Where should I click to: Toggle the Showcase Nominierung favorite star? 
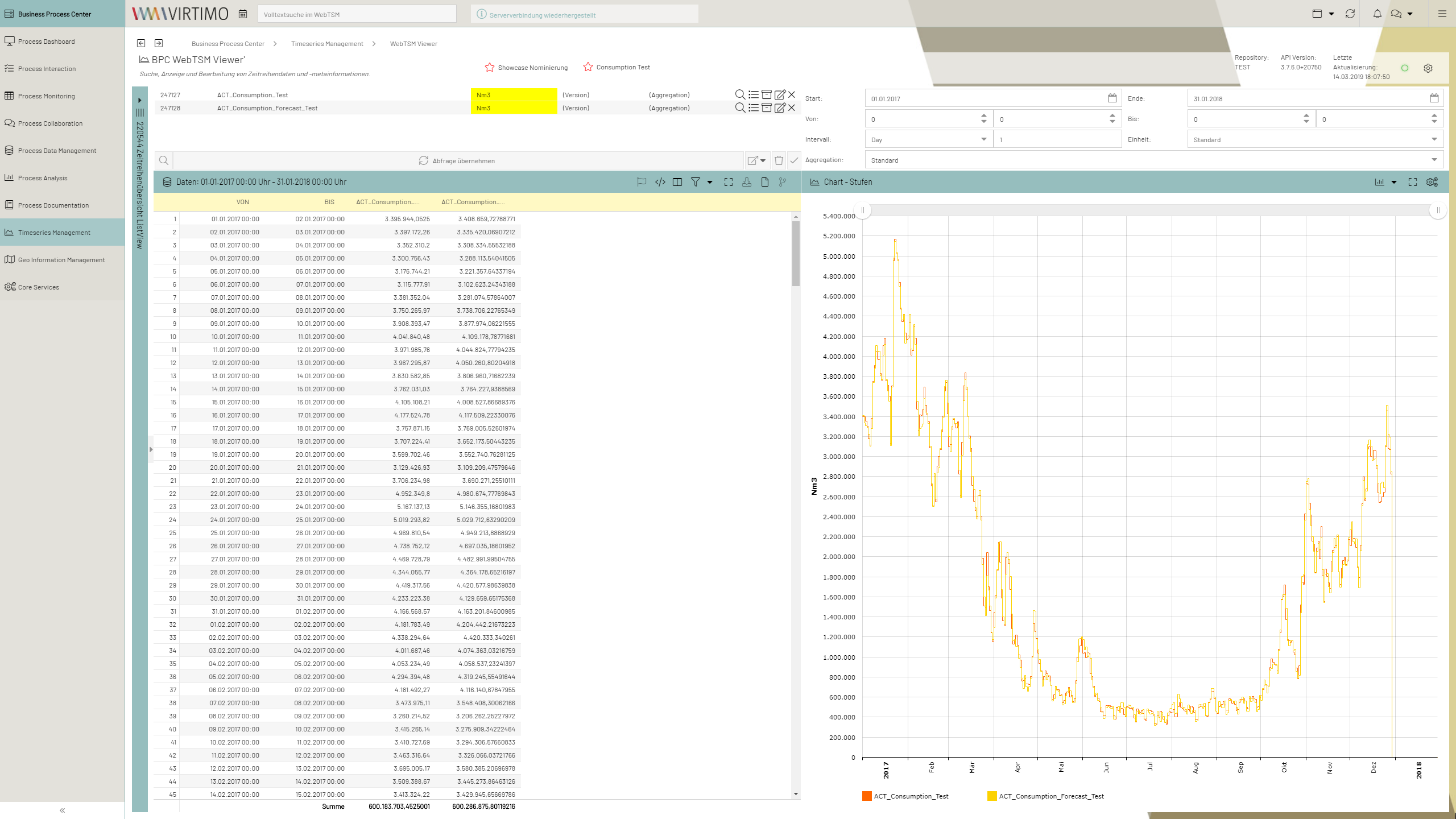(x=490, y=68)
